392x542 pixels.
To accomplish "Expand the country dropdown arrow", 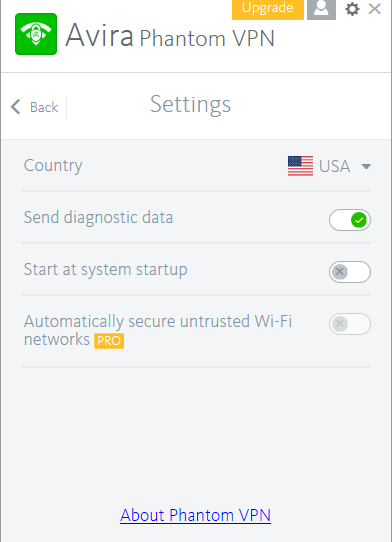I will click(366, 167).
